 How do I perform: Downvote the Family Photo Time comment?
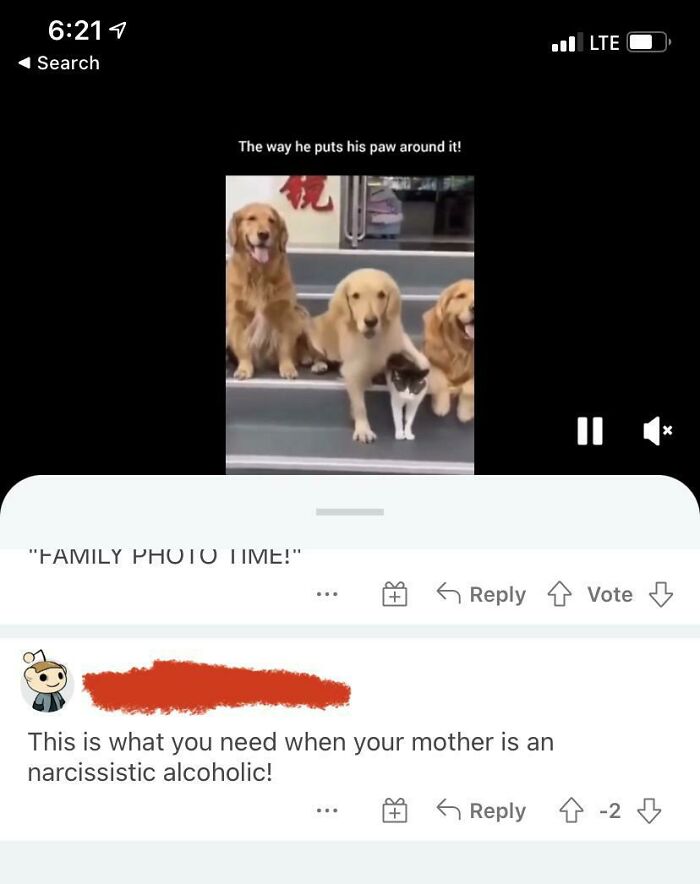[661, 594]
